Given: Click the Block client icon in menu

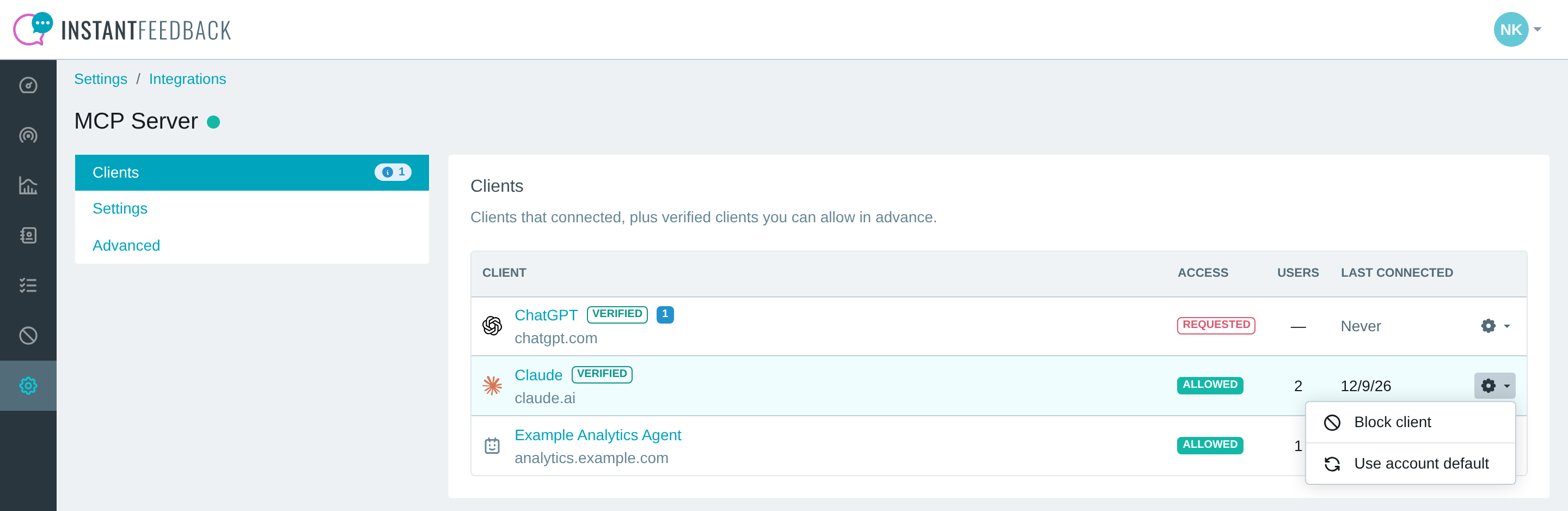Looking at the screenshot, I should coord(1332,422).
